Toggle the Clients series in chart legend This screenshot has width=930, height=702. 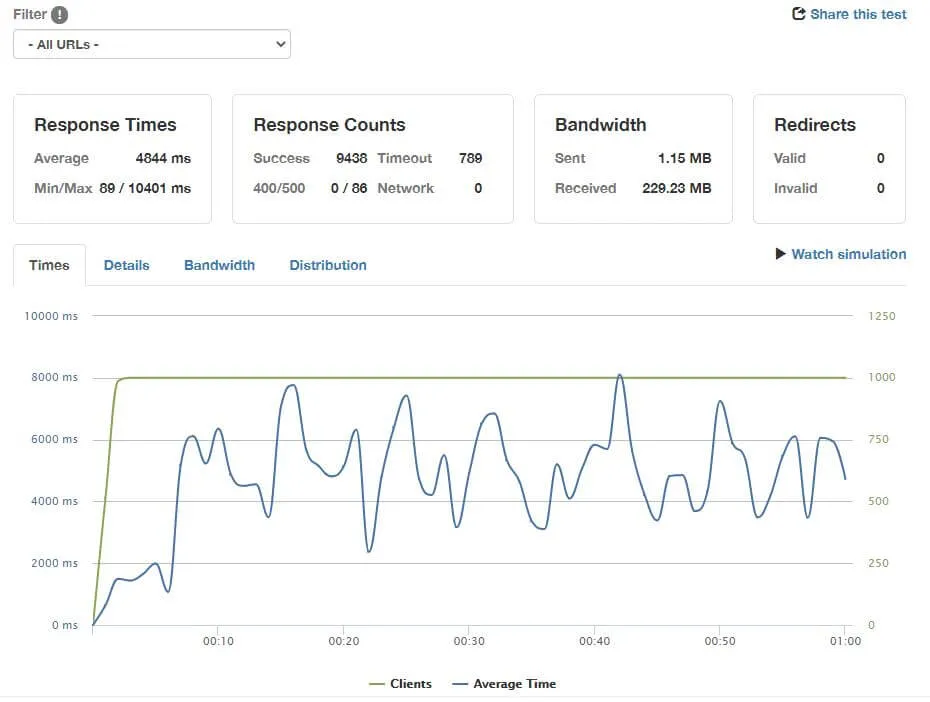pyautogui.click(x=400, y=684)
